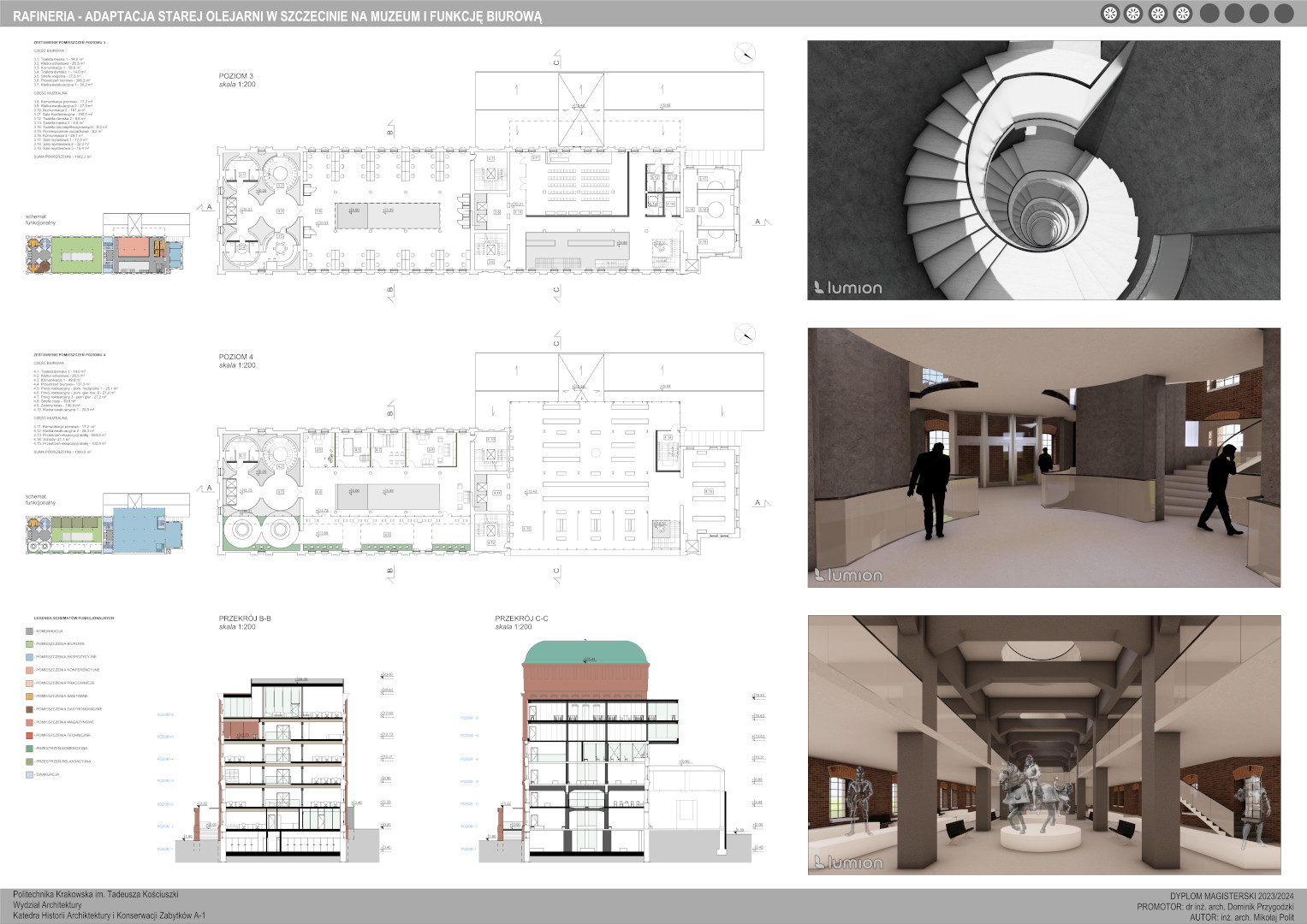Screen dimensions: 1307x924
Task: Click the last dark circle in the header
Action: [1284, 14]
